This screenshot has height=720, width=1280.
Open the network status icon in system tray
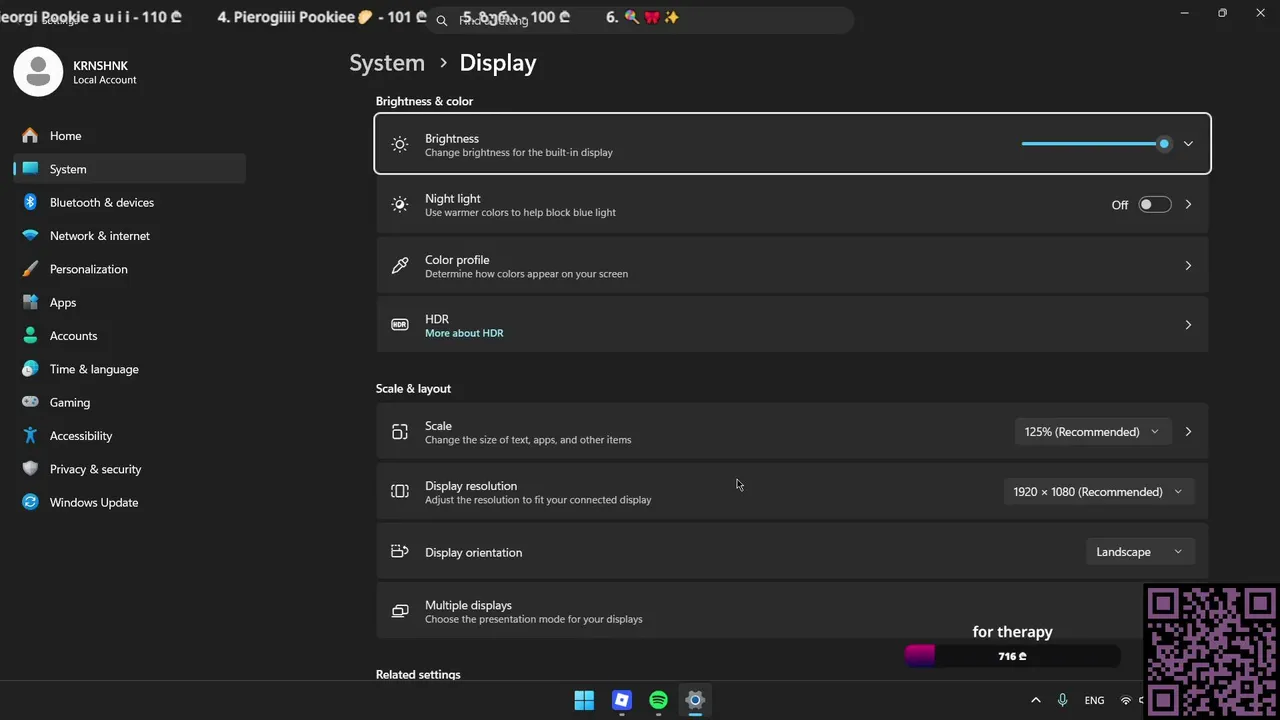click(x=1126, y=701)
